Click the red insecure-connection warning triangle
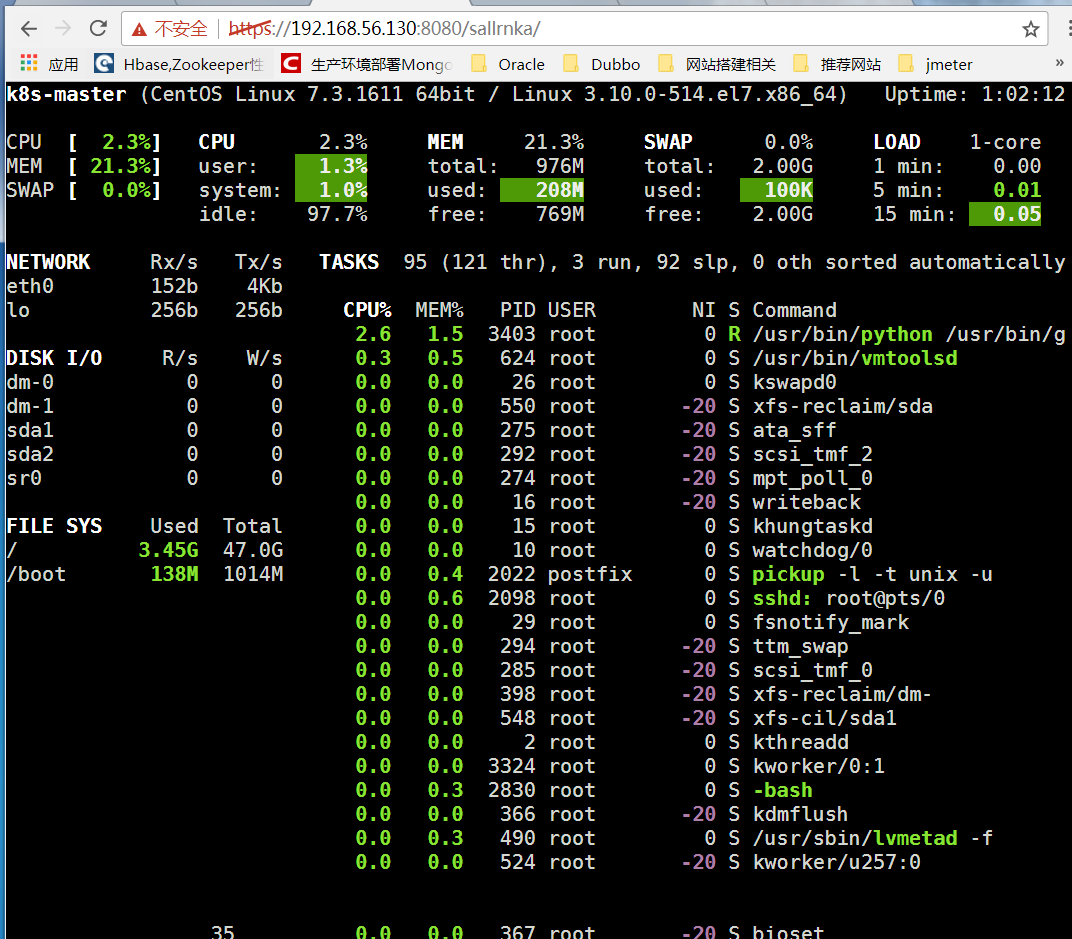 click(138, 29)
